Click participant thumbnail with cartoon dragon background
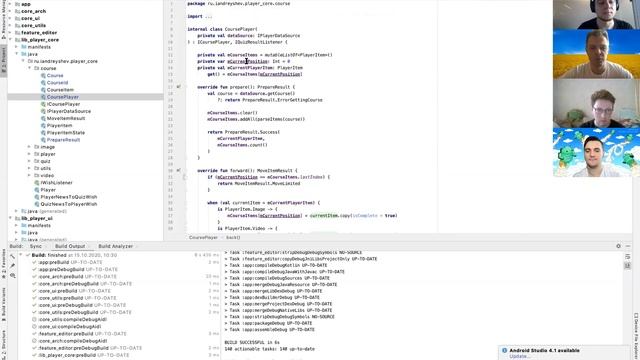 [x=596, y=153]
